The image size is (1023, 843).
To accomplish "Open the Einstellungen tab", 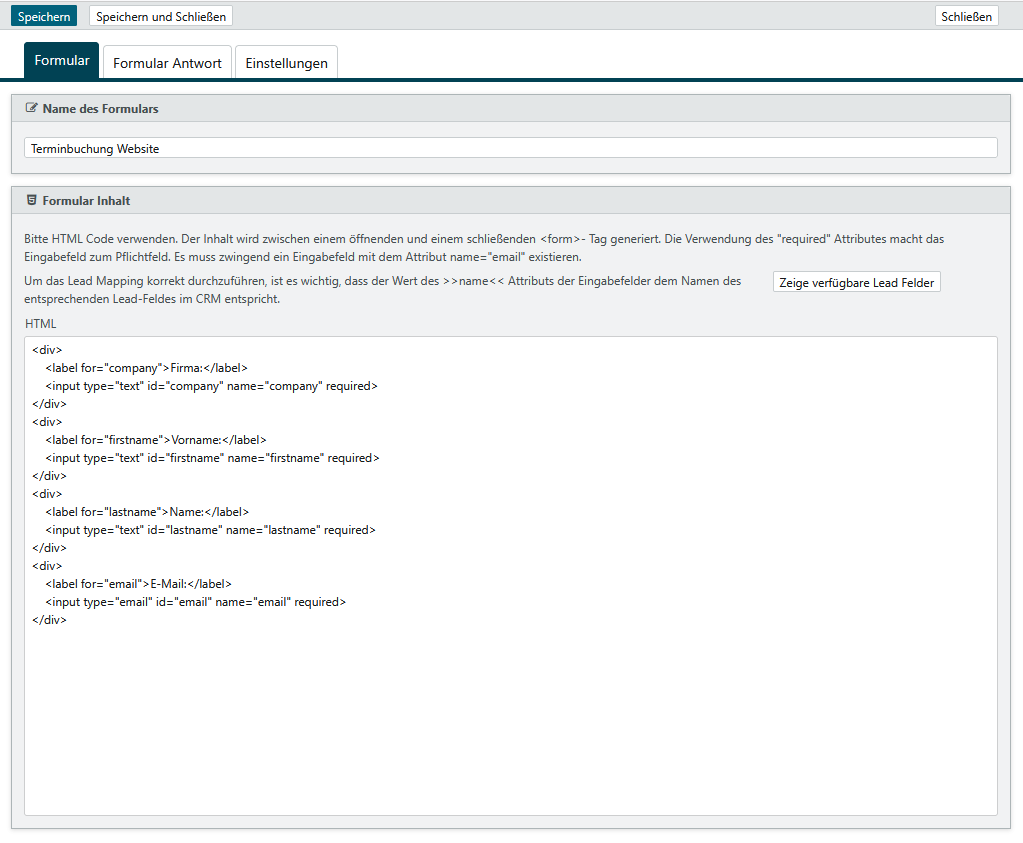I will (286, 63).
